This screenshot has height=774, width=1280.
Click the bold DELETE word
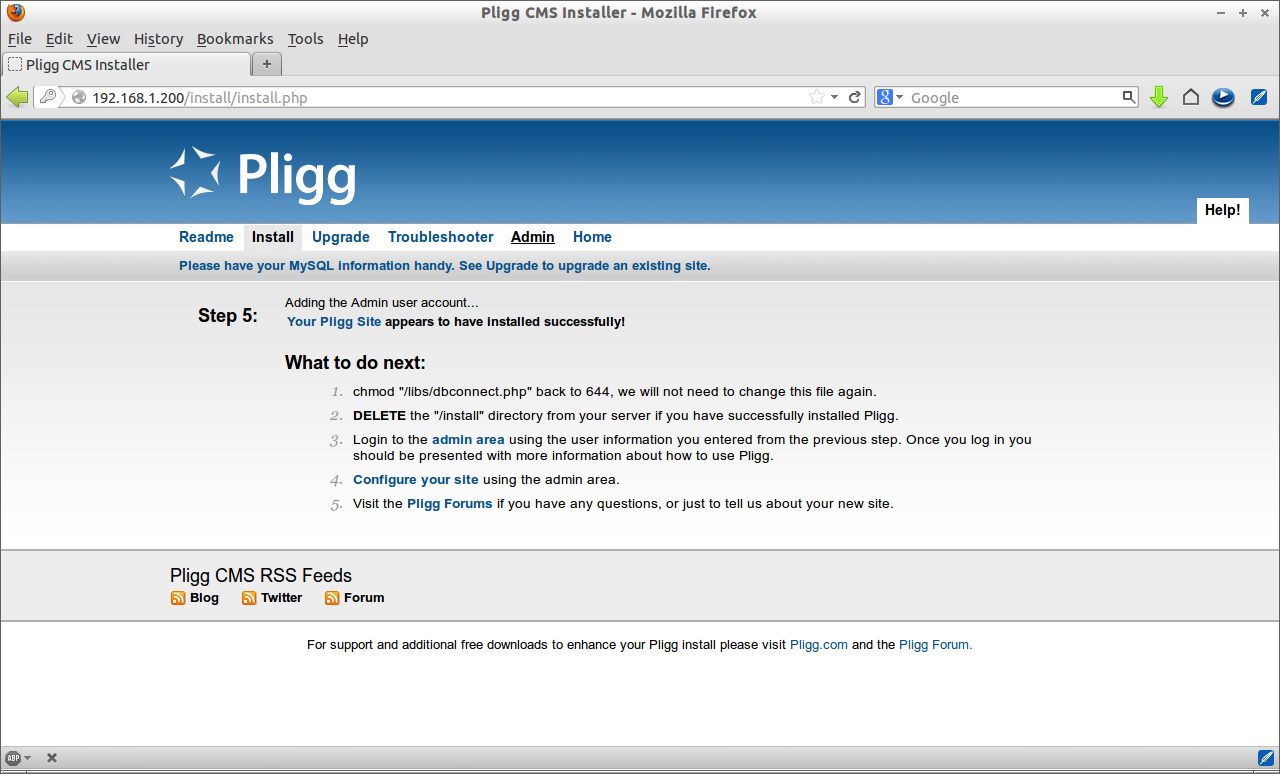pyautogui.click(x=379, y=416)
